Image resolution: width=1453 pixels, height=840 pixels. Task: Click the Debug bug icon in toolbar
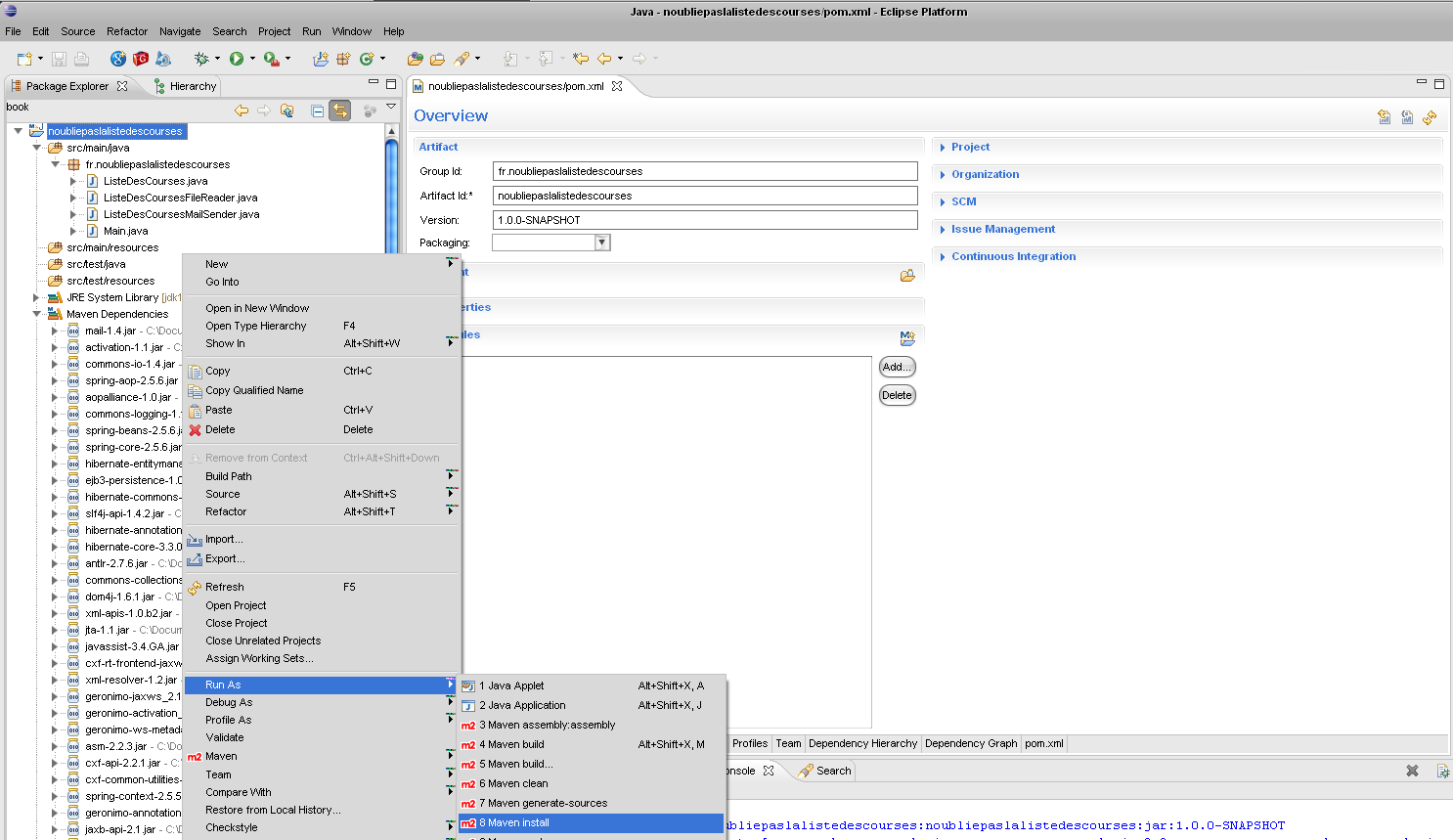201,59
